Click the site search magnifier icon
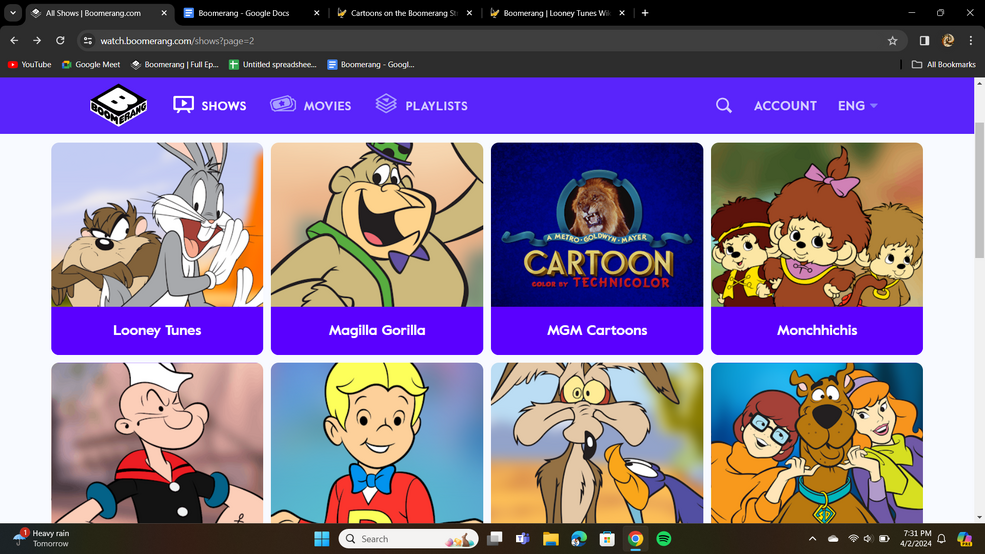The height and width of the screenshot is (554, 985). [x=724, y=106]
